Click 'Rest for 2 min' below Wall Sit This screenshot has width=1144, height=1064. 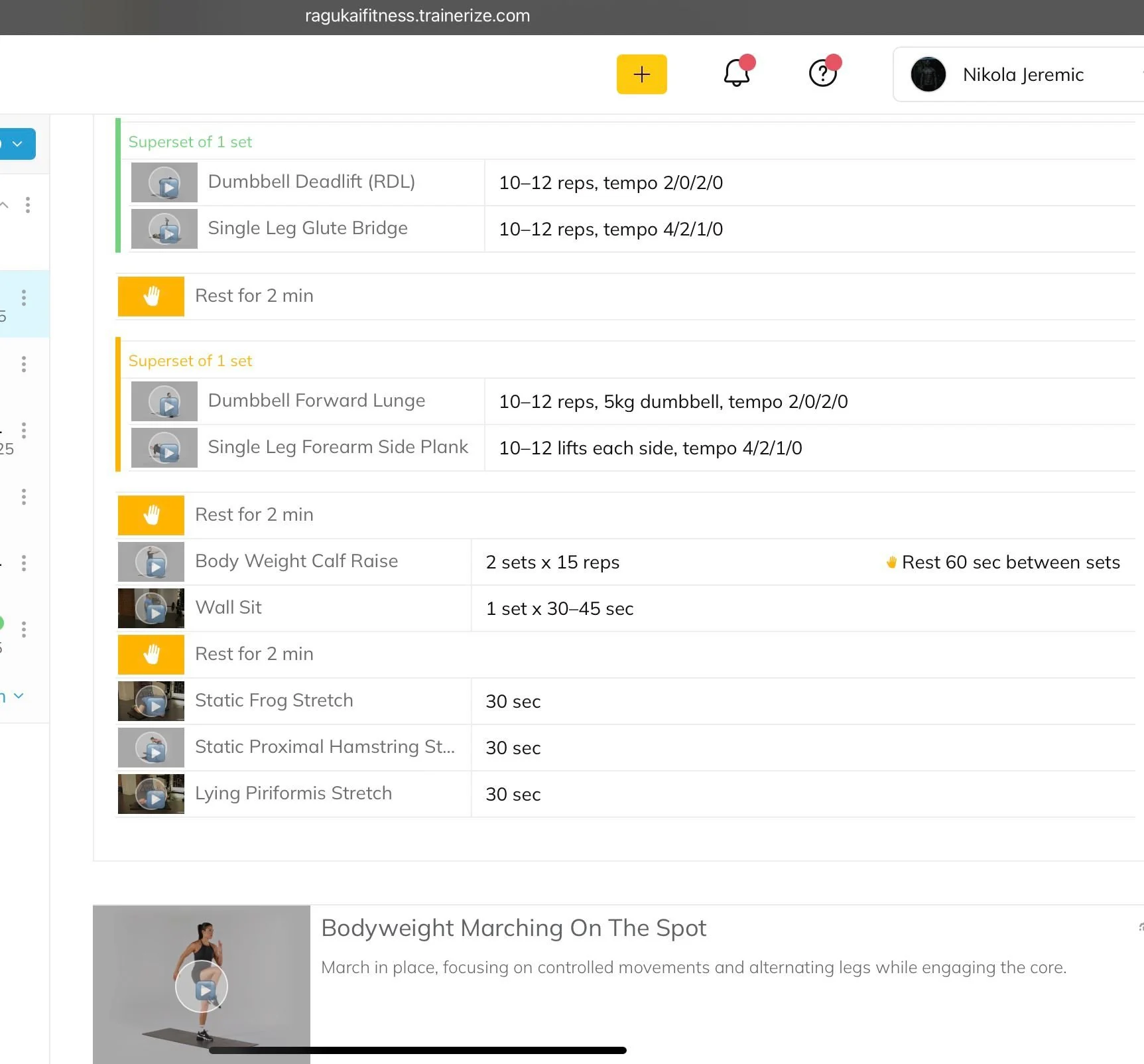tap(254, 654)
